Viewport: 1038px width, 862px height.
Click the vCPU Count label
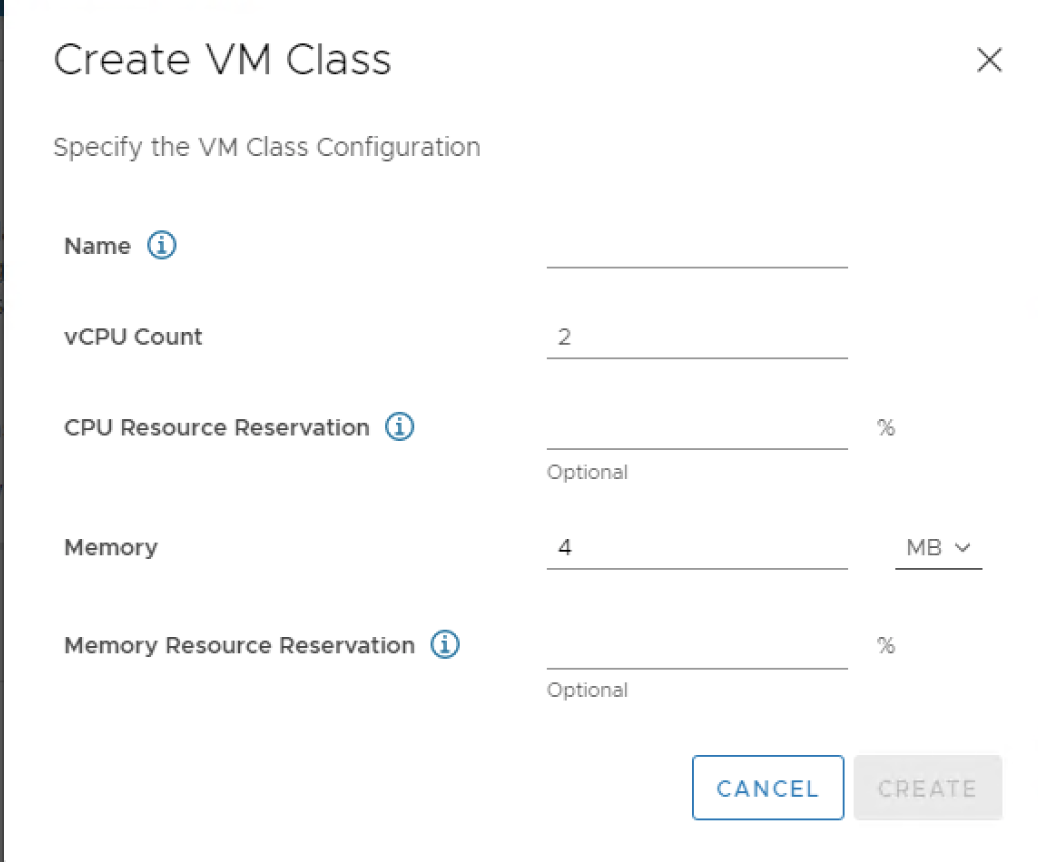133,337
